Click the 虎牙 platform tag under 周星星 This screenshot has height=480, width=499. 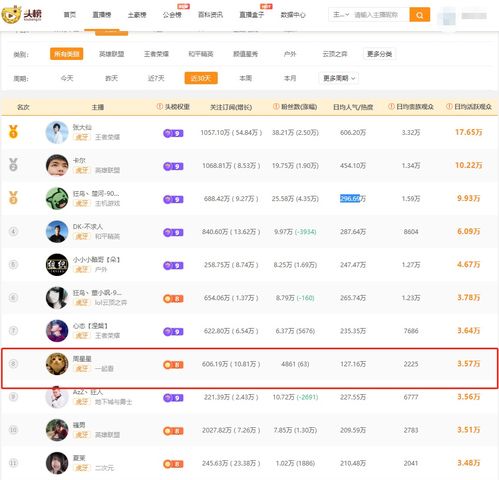tap(82, 368)
